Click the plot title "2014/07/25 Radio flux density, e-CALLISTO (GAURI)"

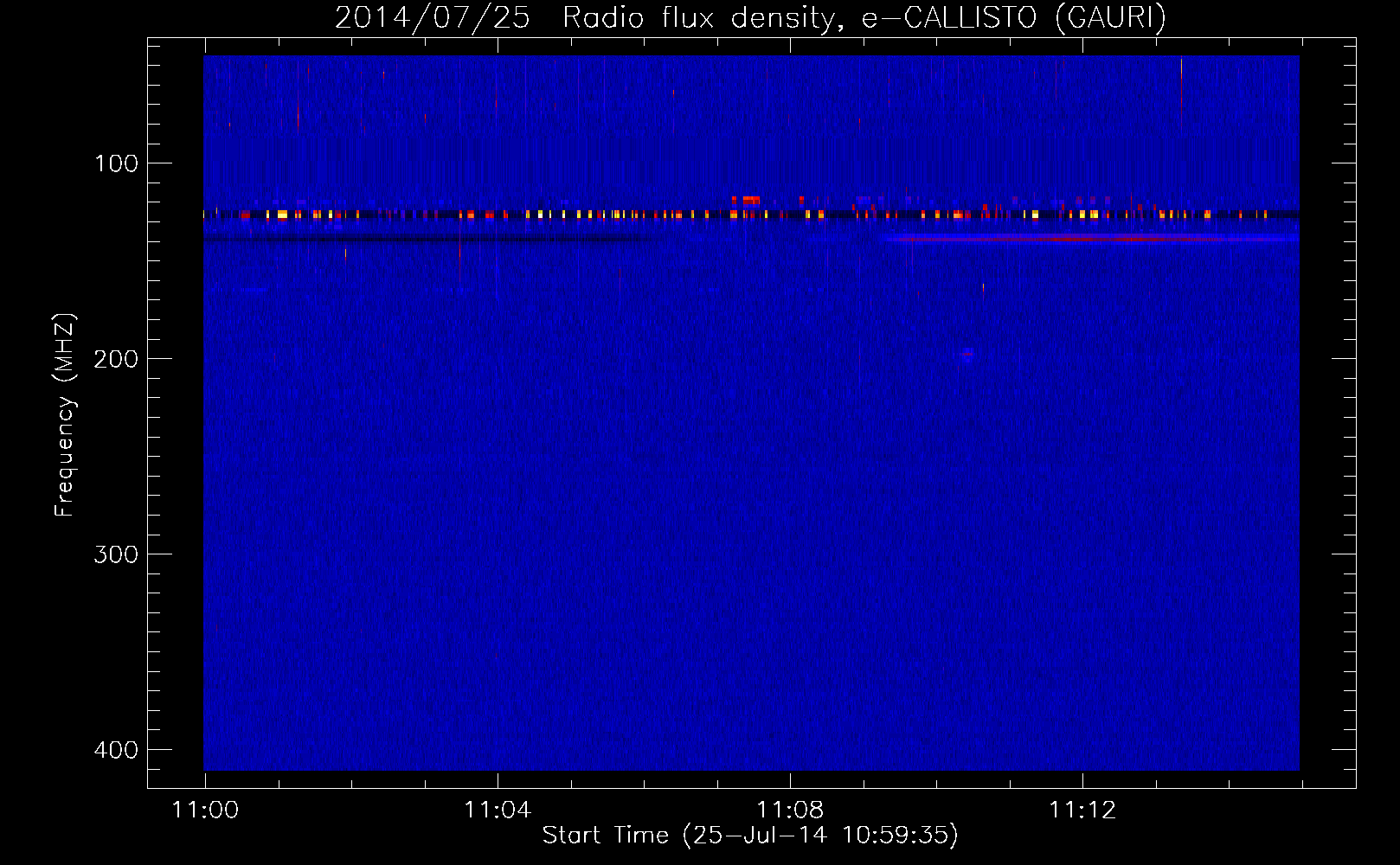750,17
